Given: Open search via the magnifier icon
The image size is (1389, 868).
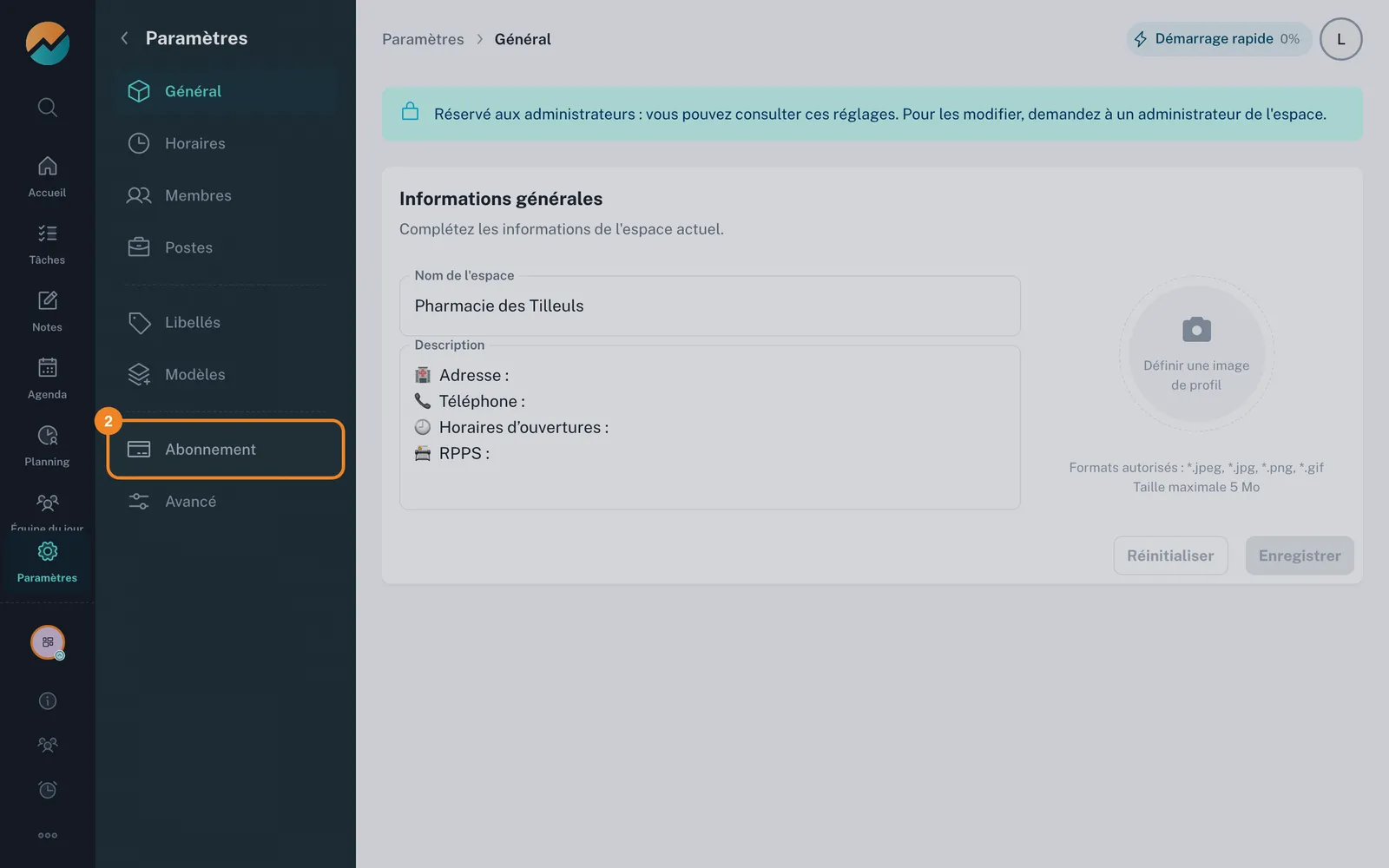Looking at the screenshot, I should [x=48, y=108].
